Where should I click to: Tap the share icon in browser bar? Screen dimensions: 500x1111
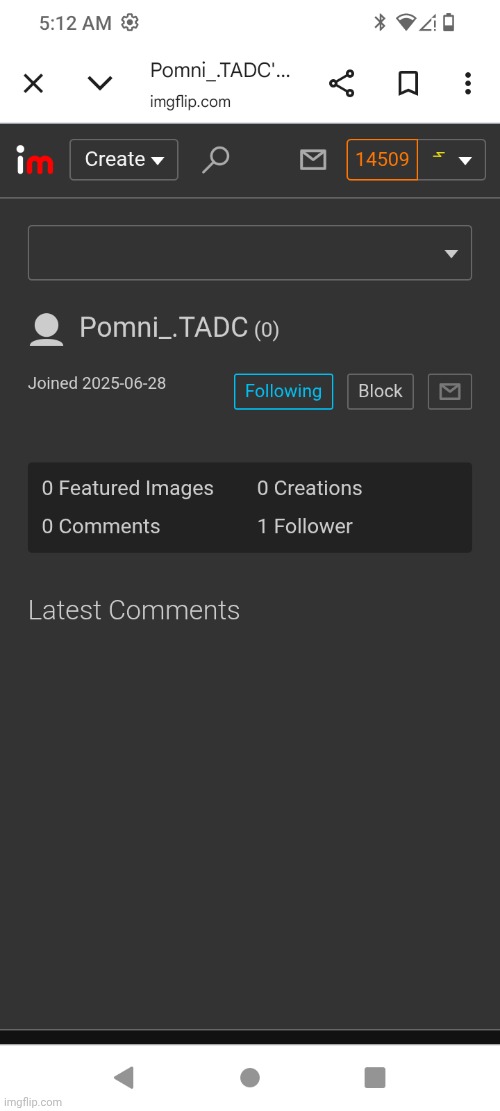point(341,84)
